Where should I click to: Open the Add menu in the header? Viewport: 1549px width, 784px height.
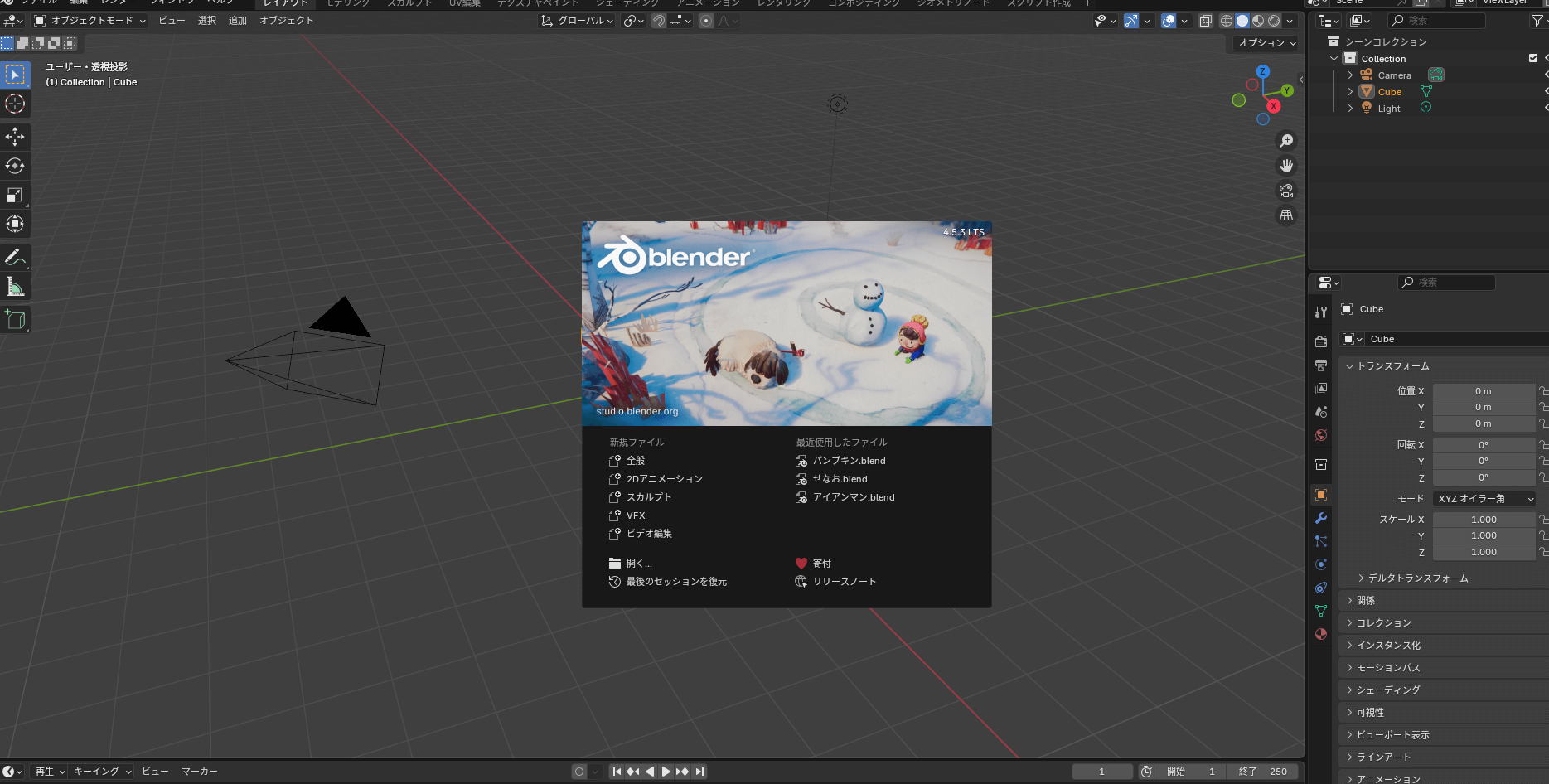pyautogui.click(x=236, y=20)
